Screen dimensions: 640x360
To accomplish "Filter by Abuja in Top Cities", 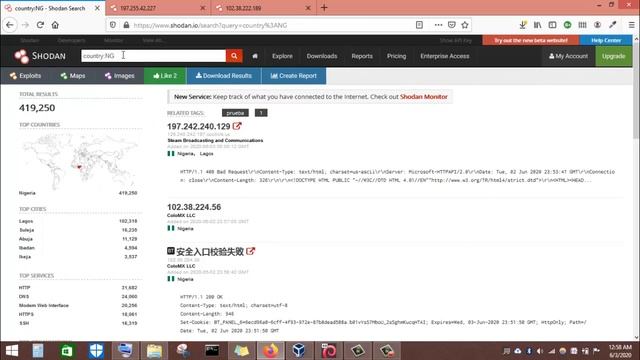I will [x=26, y=239].
